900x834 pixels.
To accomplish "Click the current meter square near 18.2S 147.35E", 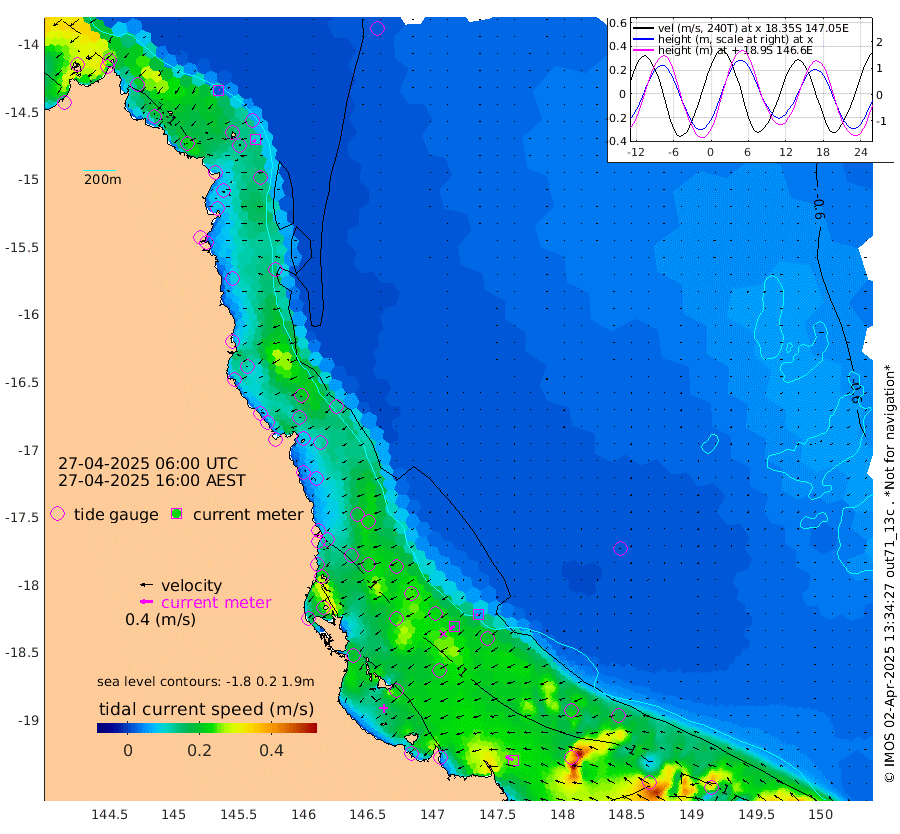I will click(x=478, y=614).
